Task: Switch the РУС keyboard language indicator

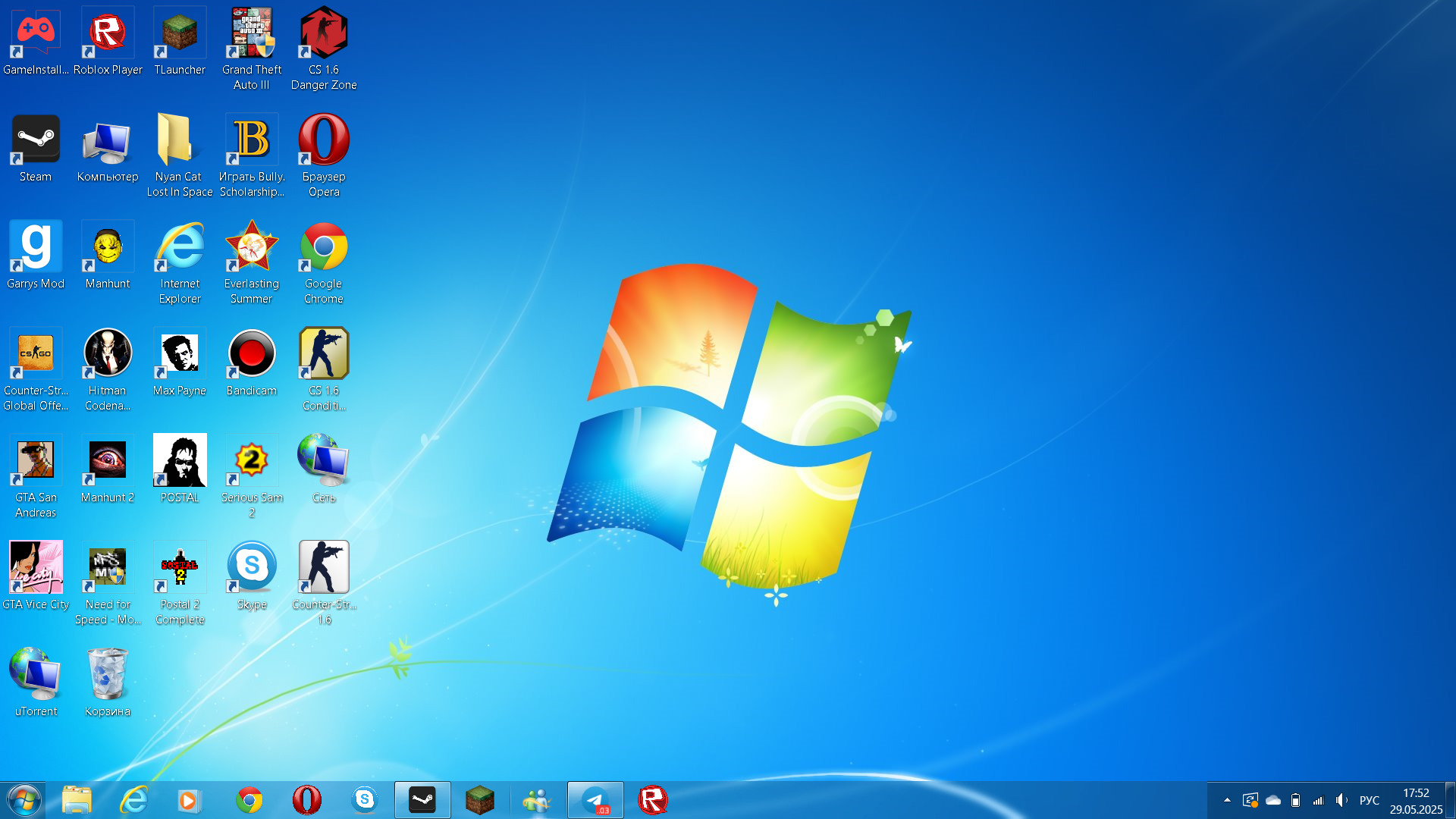Action: pos(1369,800)
